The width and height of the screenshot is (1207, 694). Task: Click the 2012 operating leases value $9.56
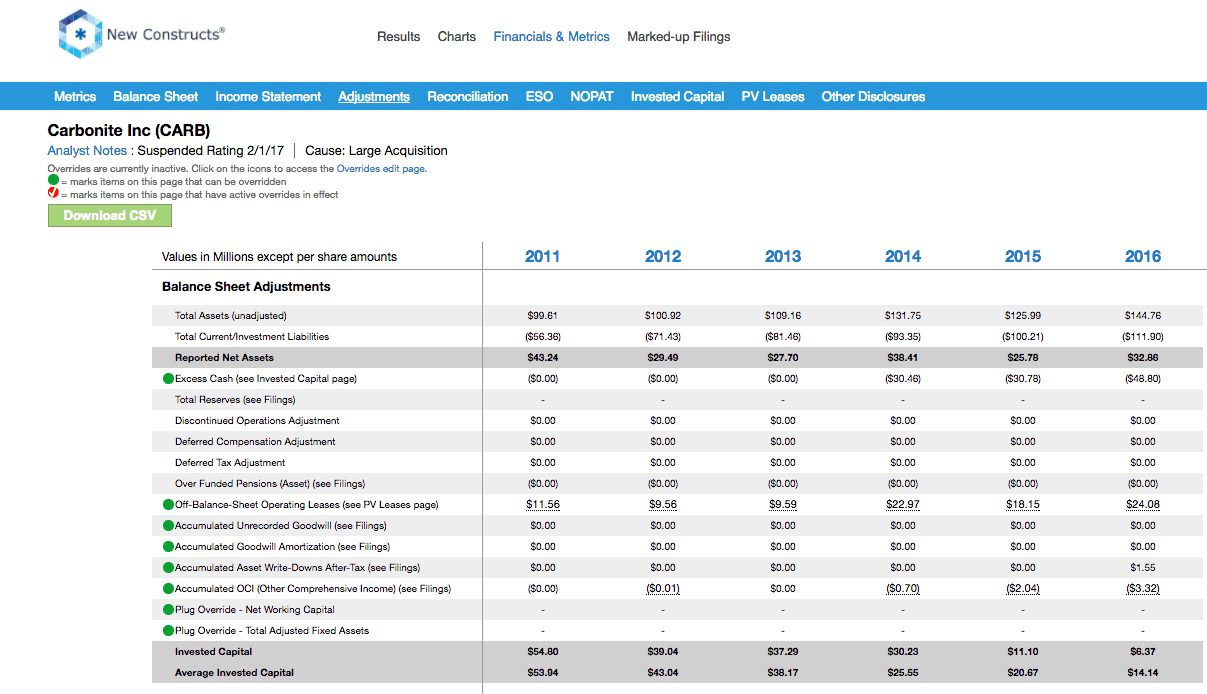[663, 505]
